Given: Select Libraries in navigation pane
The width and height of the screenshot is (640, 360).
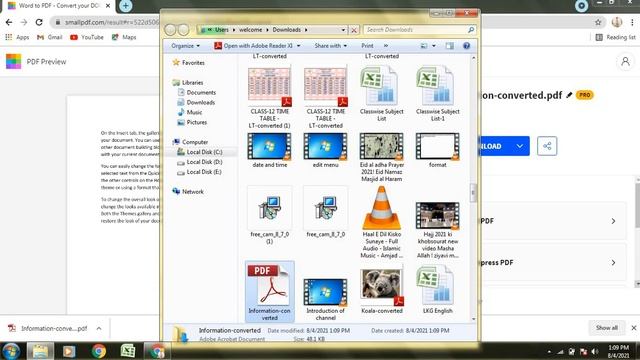Looking at the screenshot, I should 188,82.
